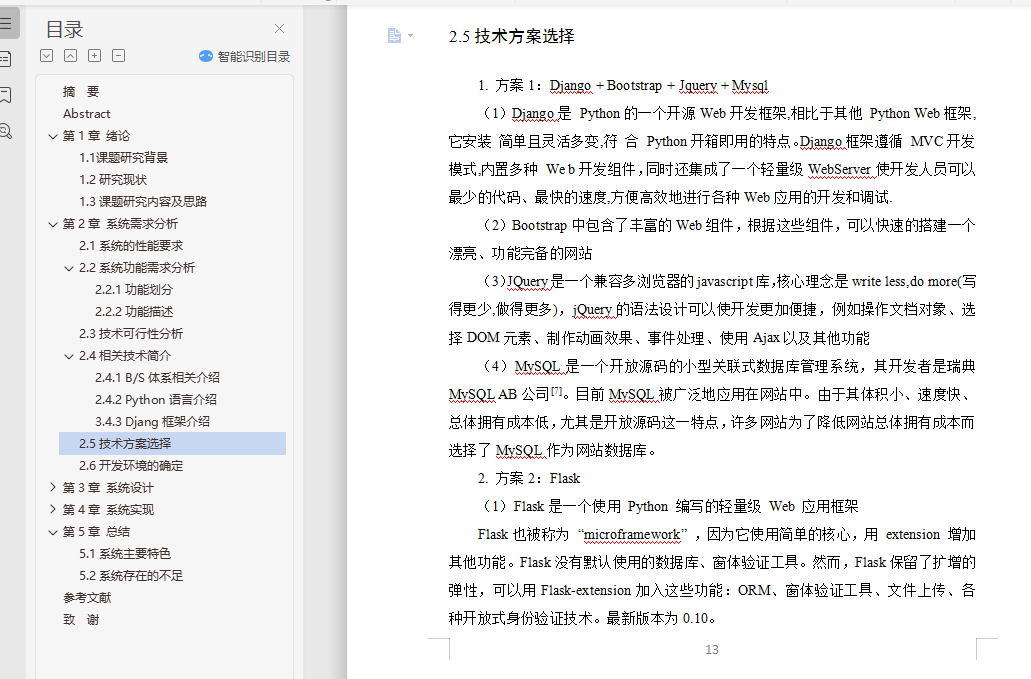
Task: Select 第5章 总结 outline entry text
Action: (96, 532)
